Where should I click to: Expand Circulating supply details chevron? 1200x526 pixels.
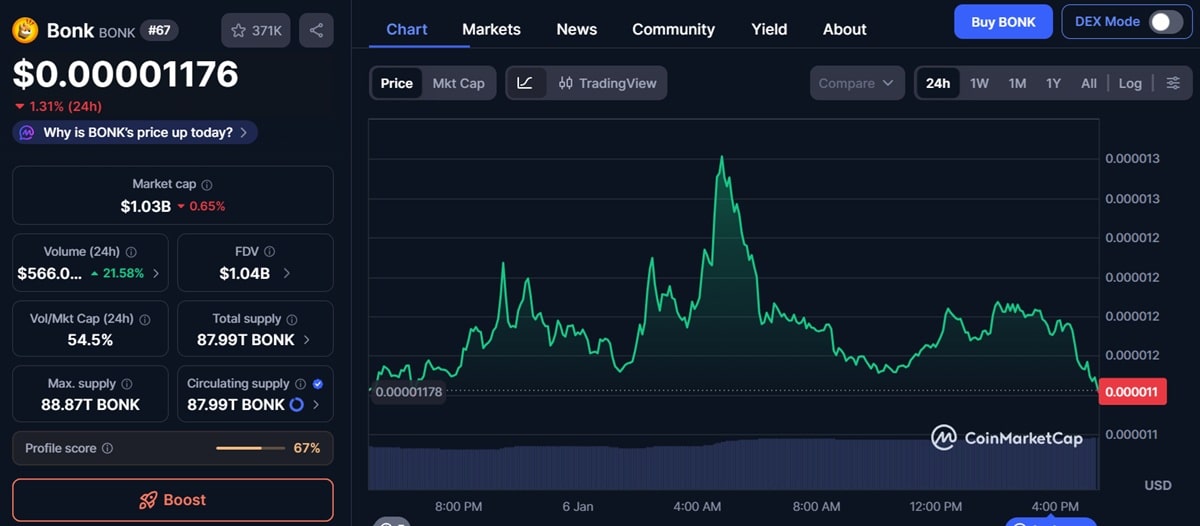tap(316, 405)
